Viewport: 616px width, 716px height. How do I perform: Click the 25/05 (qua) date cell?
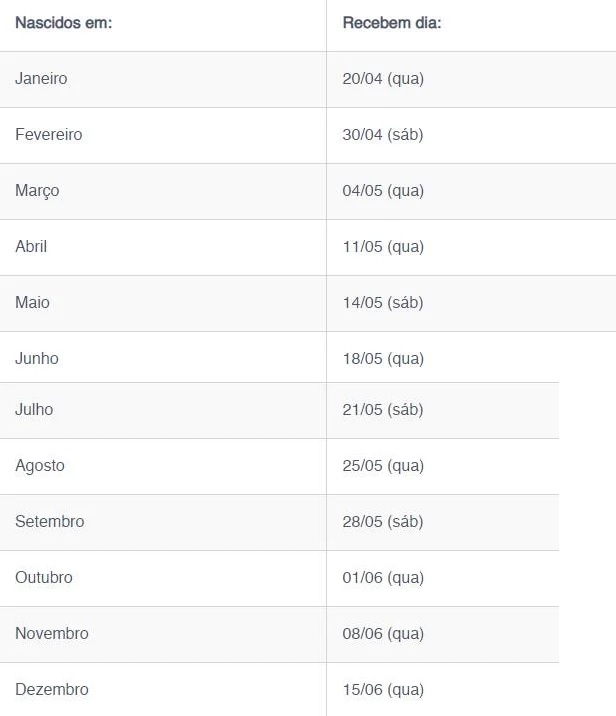[383, 465]
